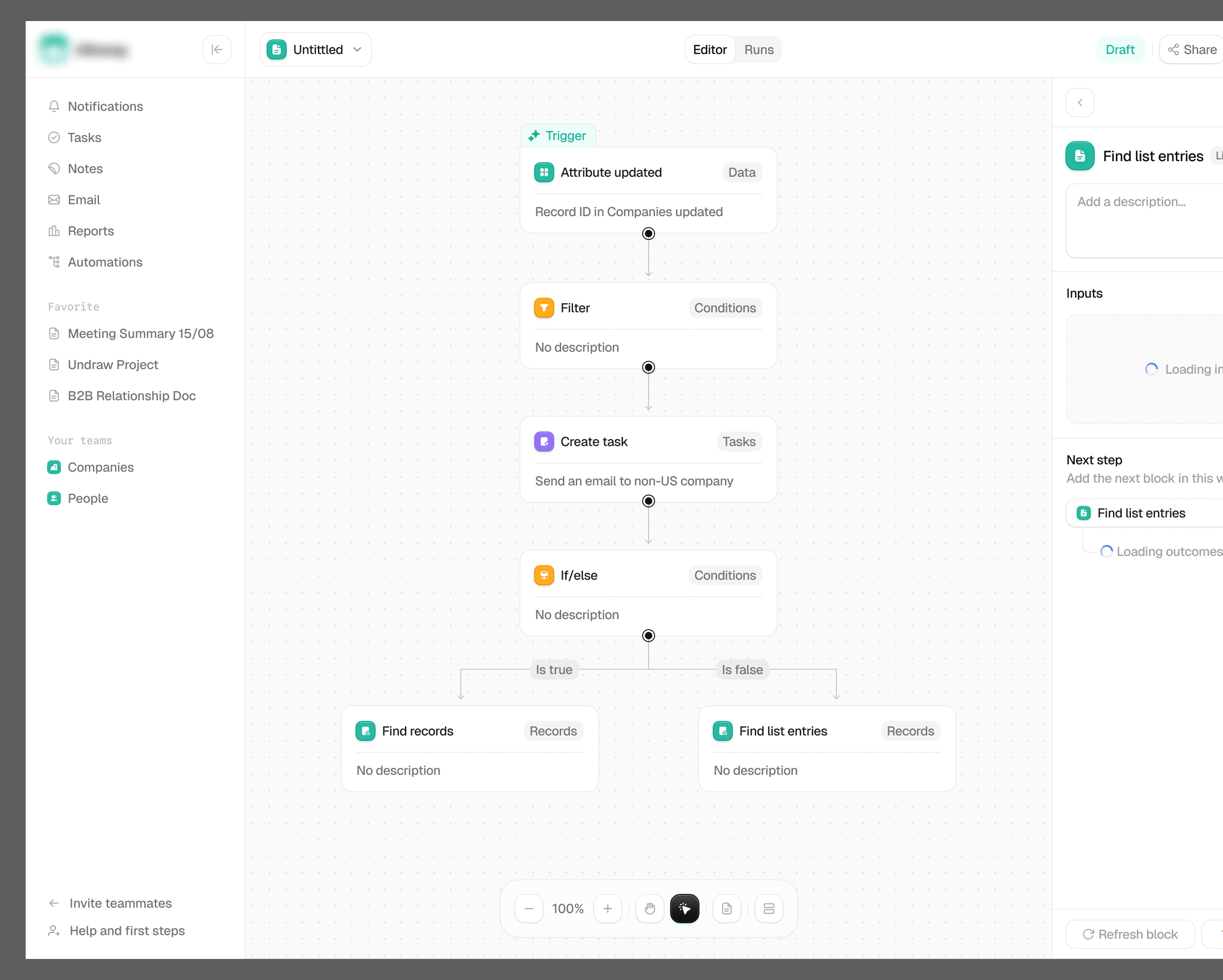This screenshot has width=1223, height=980.
Task: Select the Find records block icon
Action: pos(366,731)
